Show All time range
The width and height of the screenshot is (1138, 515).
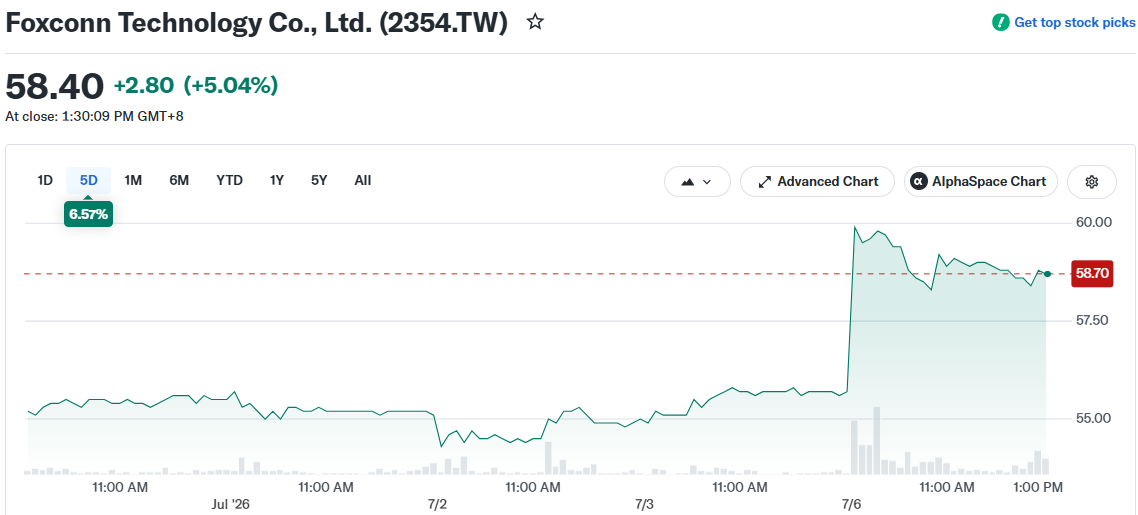363,181
